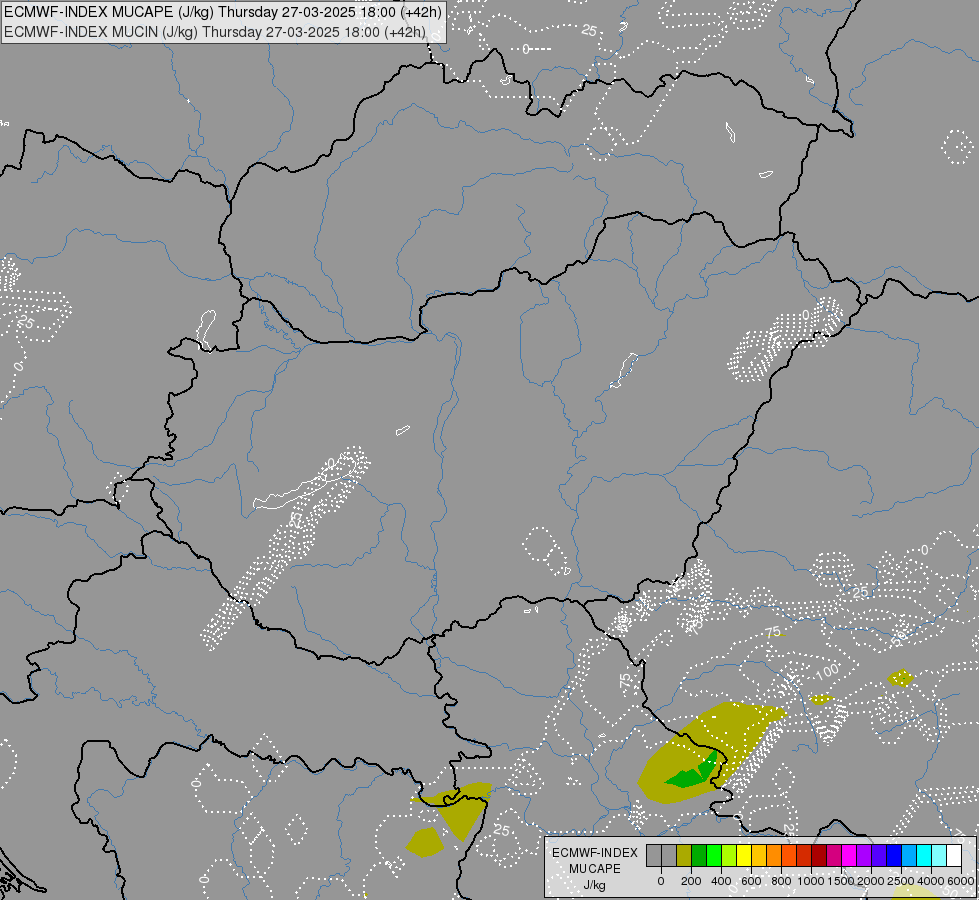Click the MUCAPE label in the legend
The image size is (979, 900).
pyautogui.click(x=595, y=869)
